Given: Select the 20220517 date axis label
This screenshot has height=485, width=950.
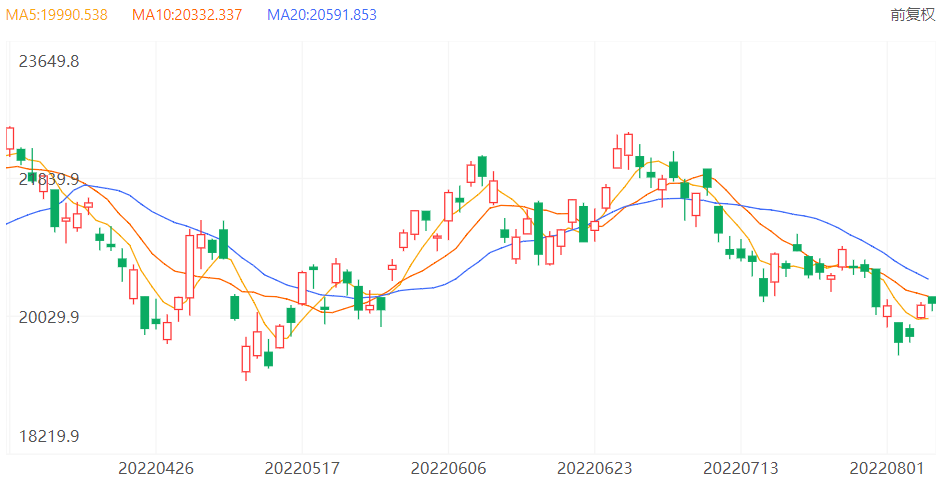Looking at the screenshot, I should [x=302, y=468].
